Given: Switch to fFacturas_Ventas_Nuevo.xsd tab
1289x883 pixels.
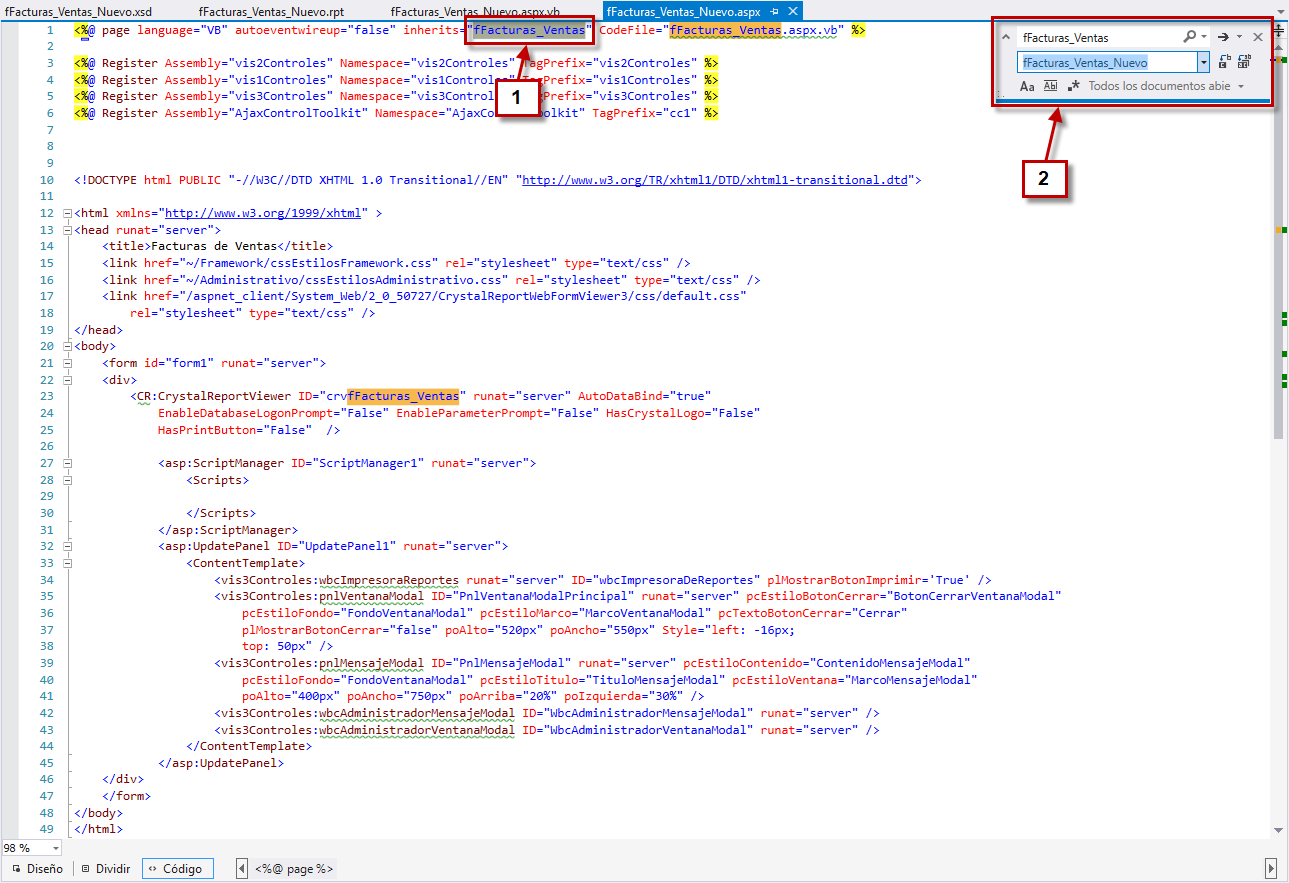Looking at the screenshot, I should click(x=78, y=11).
